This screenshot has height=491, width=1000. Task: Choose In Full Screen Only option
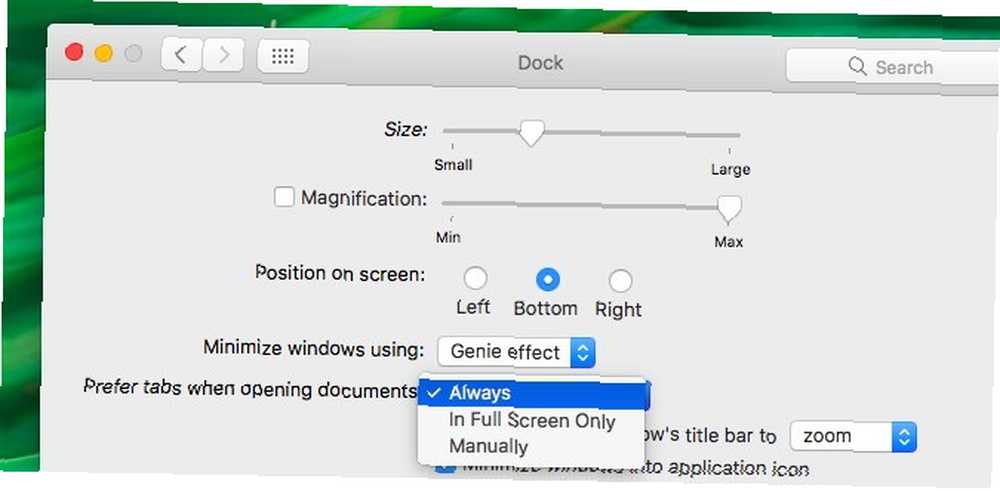click(531, 421)
